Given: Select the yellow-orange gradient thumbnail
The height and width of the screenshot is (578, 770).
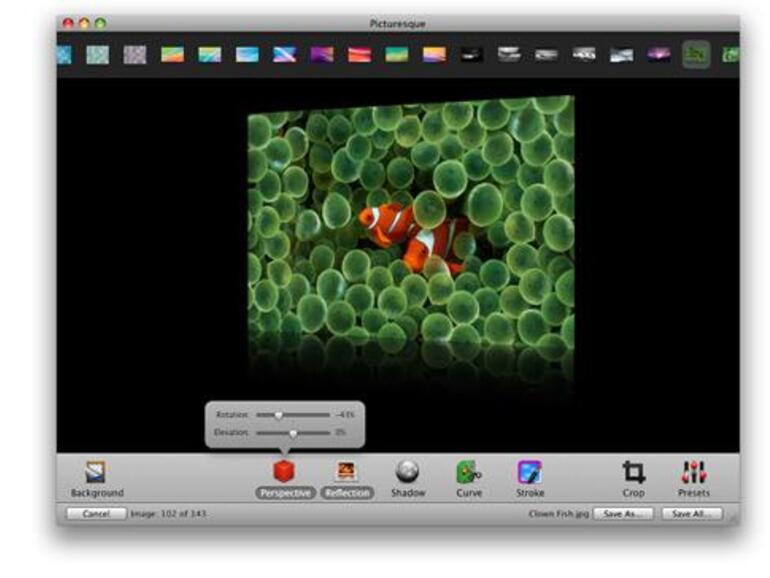Looking at the screenshot, I should [x=435, y=55].
